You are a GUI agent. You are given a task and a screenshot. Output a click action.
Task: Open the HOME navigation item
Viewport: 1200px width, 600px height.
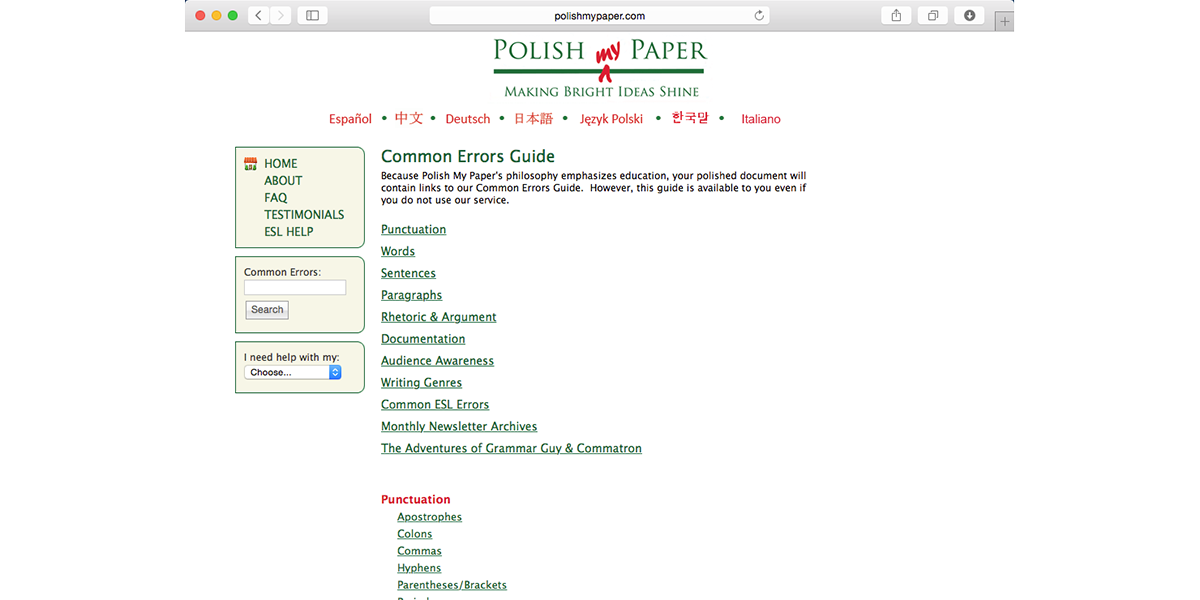pyautogui.click(x=281, y=164)
